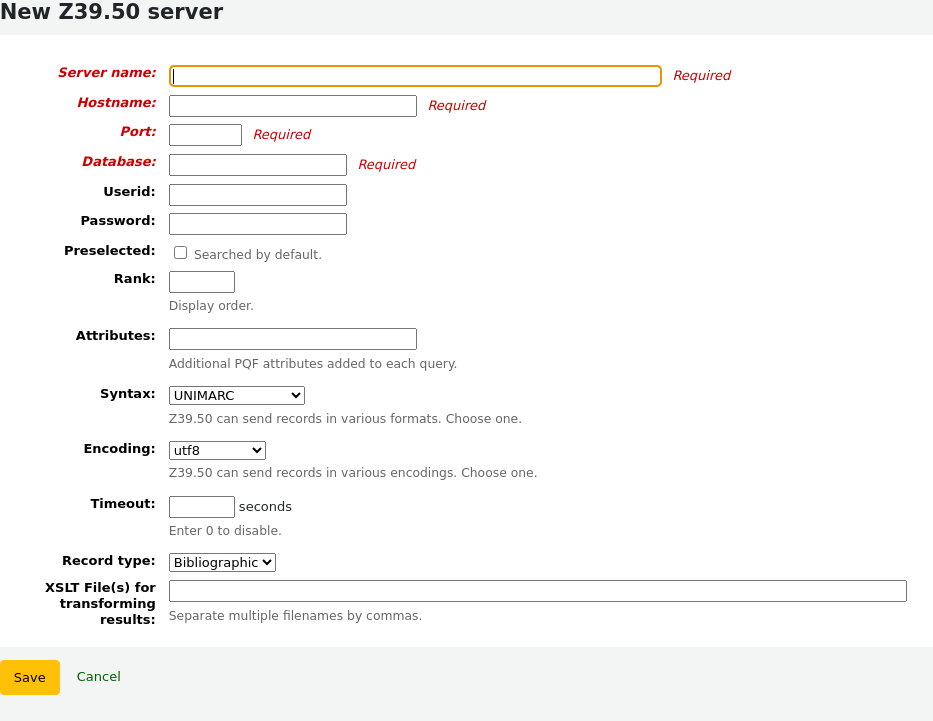This screenshot has width=933, height=721.
Task: Open the Syntax dropdown showing UNIMARC
Action: [x=236, y=395]
